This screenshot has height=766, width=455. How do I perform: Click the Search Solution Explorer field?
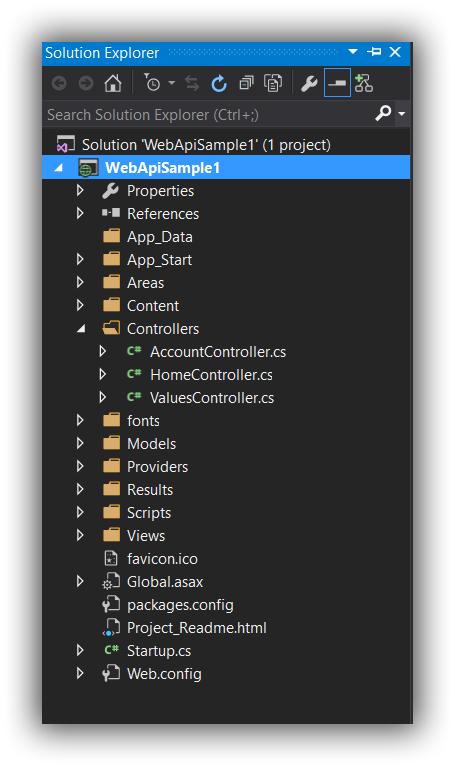tap(208, 114)
